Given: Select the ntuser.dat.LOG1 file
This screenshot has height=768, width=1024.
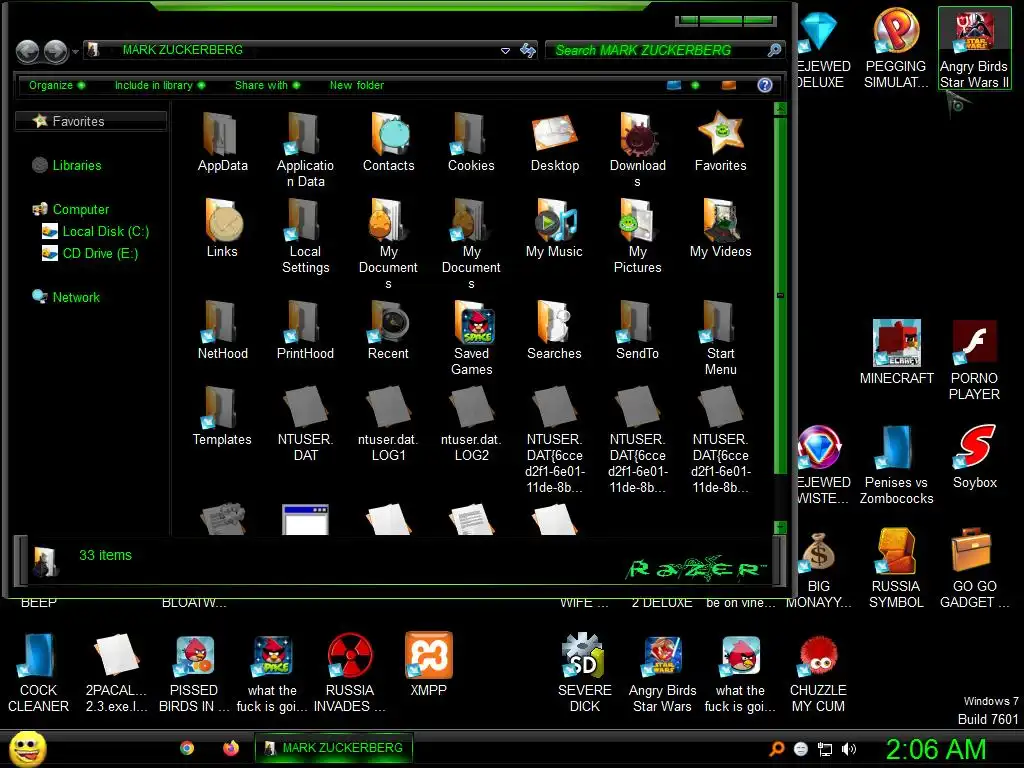Looking at the screenshot, I should [x=388, y=424].
